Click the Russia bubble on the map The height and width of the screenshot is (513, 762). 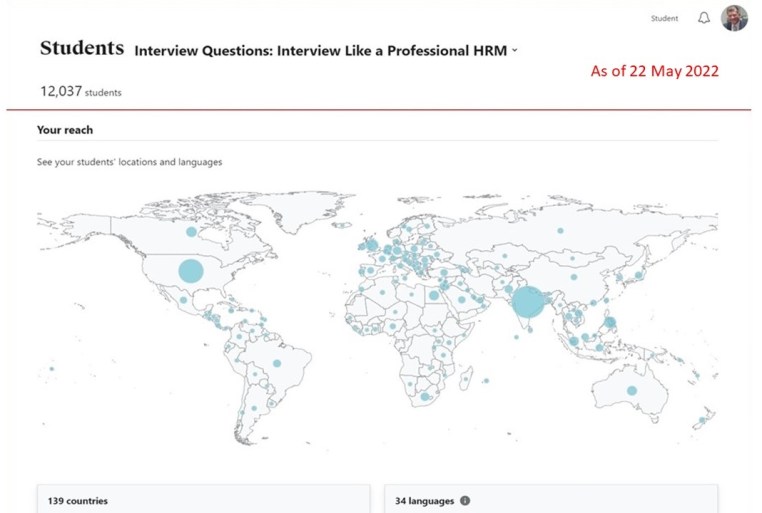pos(560,231)
